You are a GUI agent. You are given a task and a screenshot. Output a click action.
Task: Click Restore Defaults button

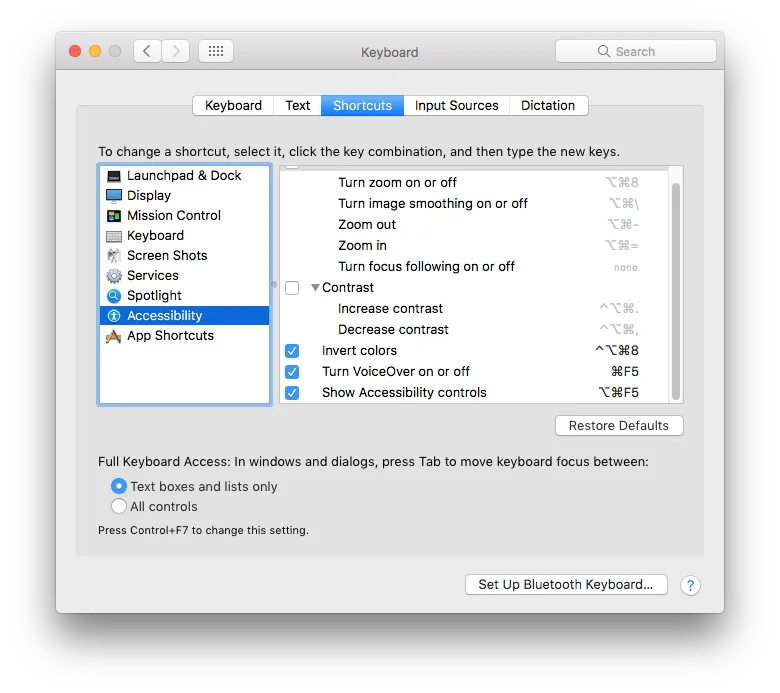pyautogui.click(x=619, y=426)
